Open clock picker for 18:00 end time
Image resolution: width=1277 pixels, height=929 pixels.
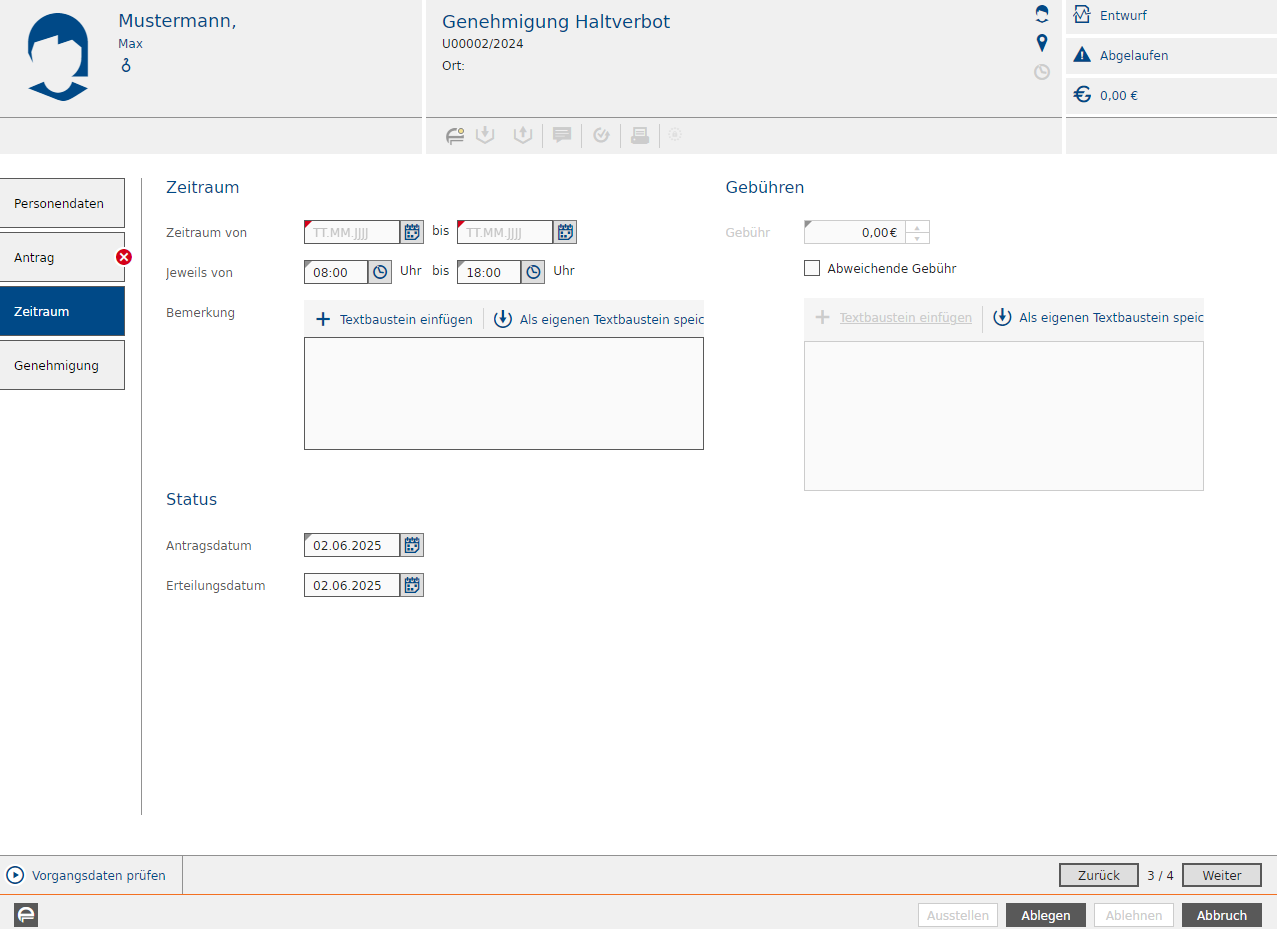pos(533,272)
